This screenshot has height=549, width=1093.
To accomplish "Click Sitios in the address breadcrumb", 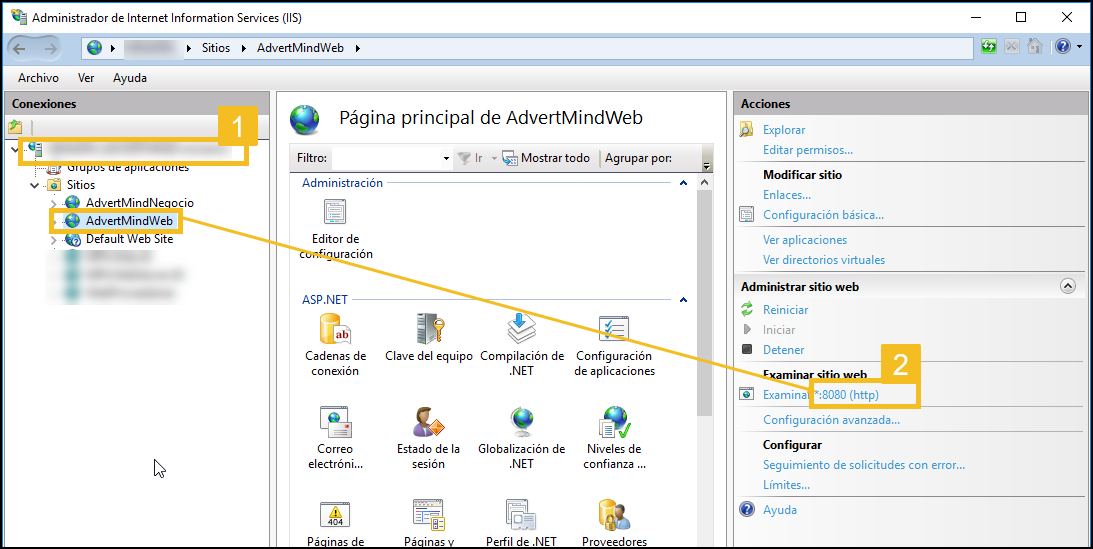I will pos(216,48).
